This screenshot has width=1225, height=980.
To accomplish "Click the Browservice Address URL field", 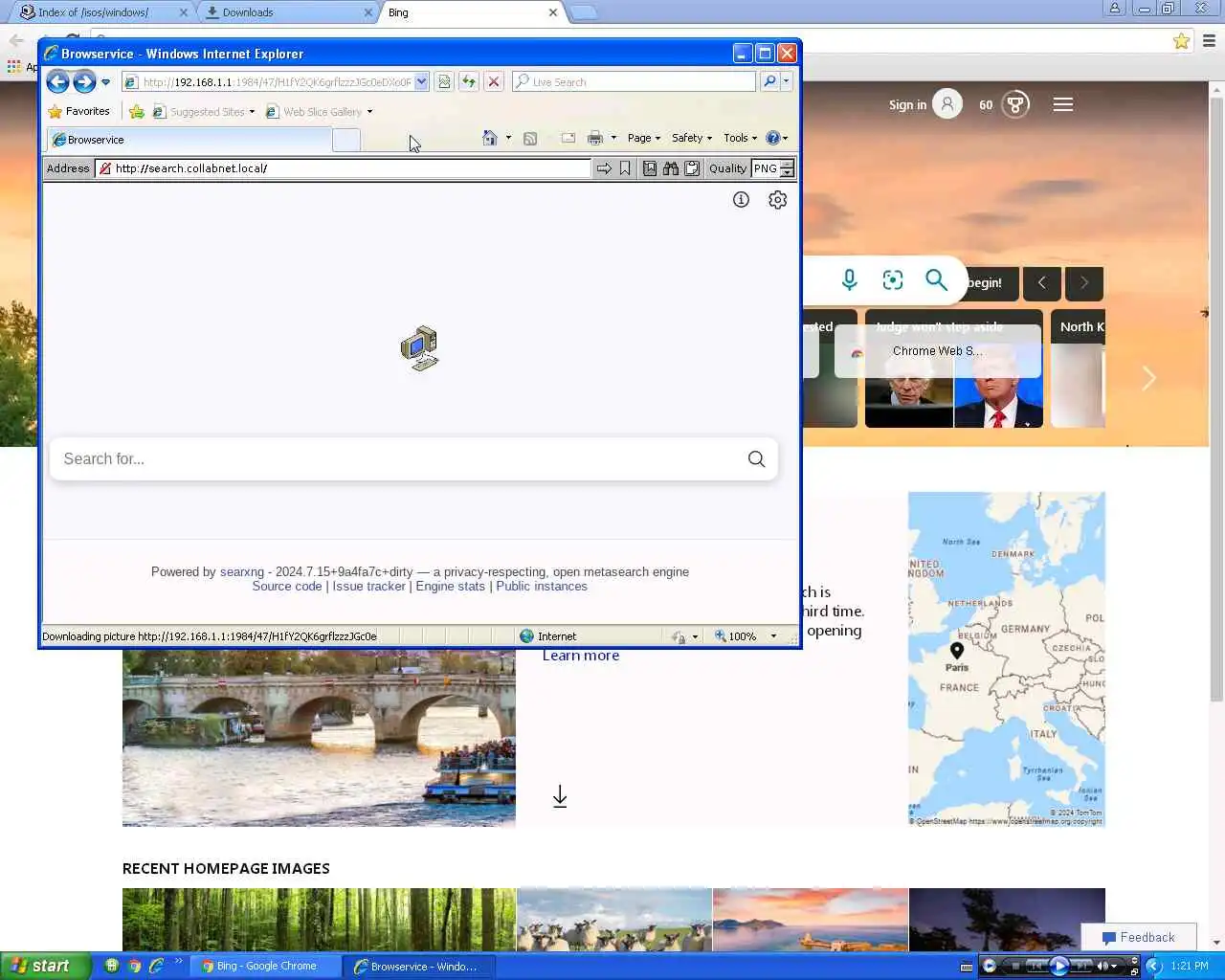I will tap(343, 168).
